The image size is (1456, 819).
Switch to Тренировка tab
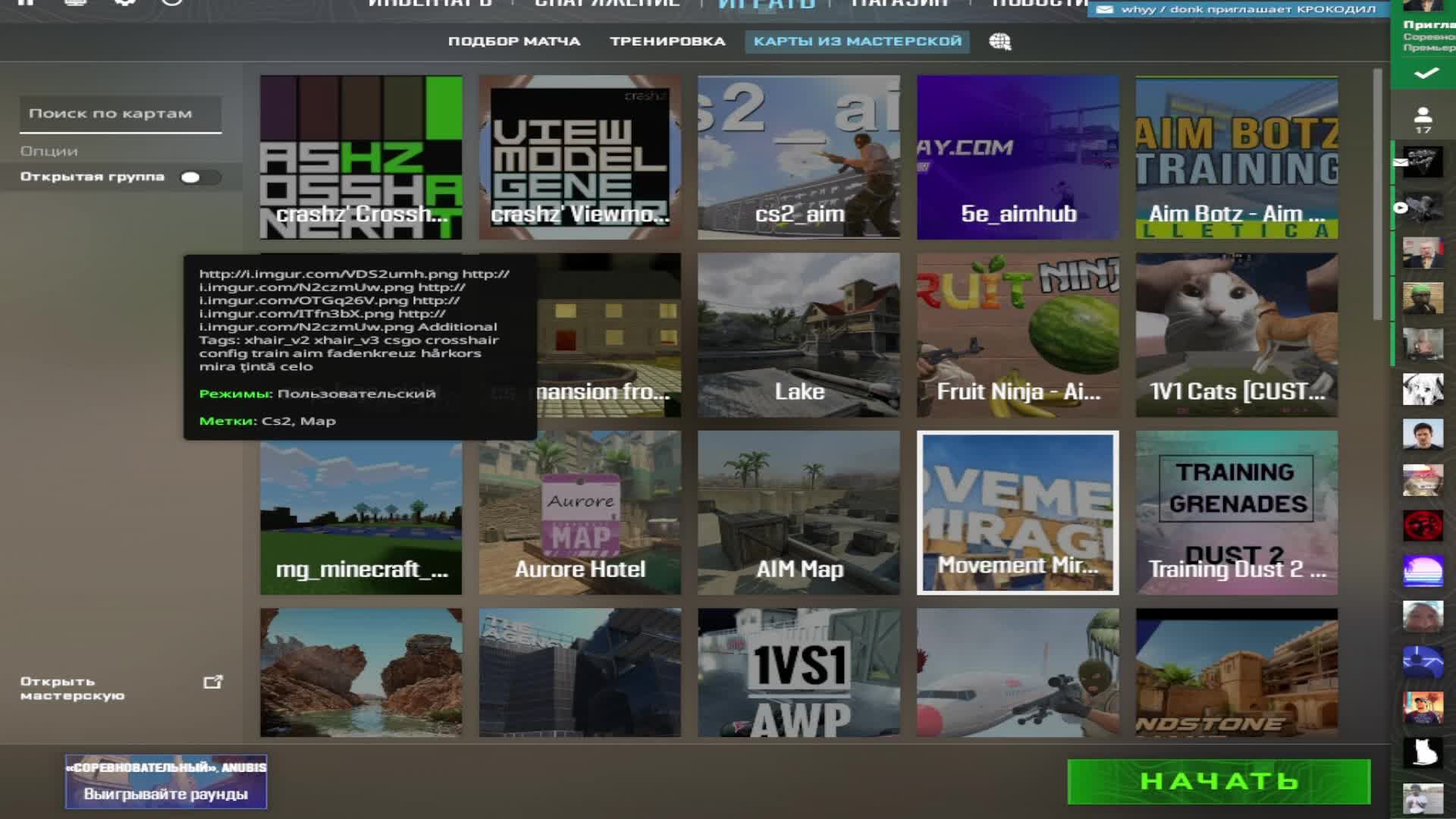(667, 42)
